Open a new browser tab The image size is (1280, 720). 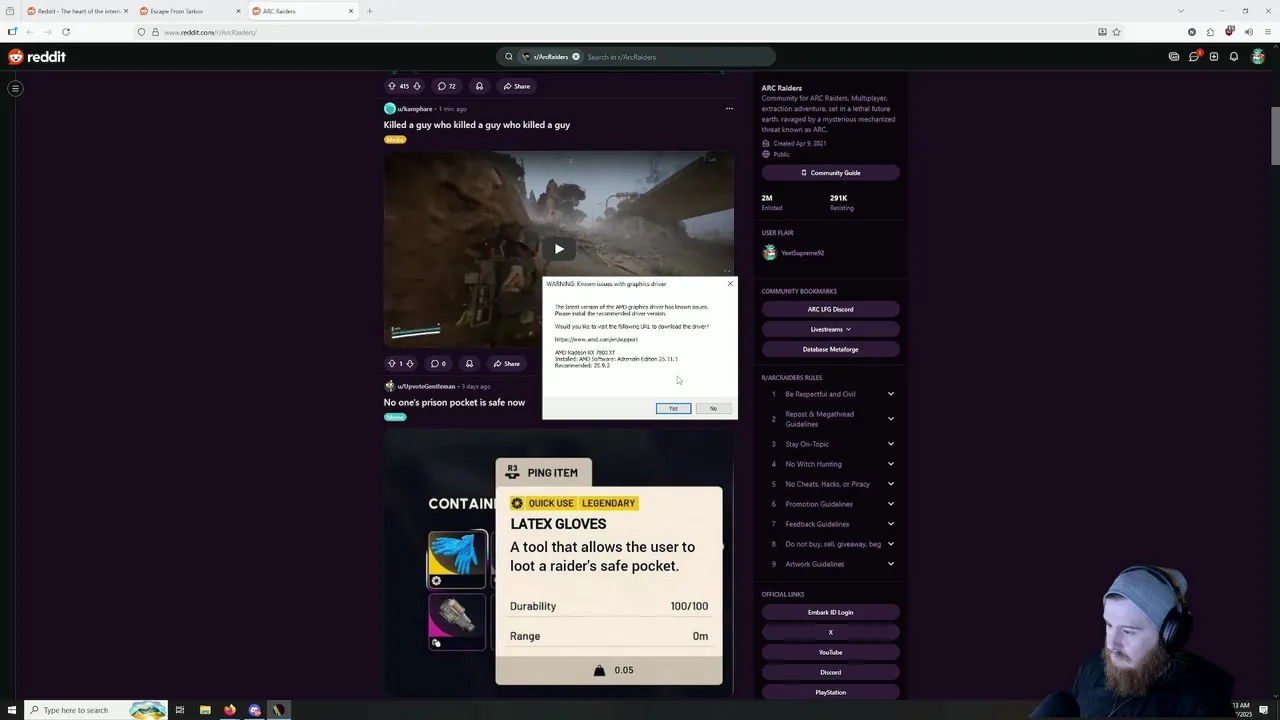(x=369, y=11)
